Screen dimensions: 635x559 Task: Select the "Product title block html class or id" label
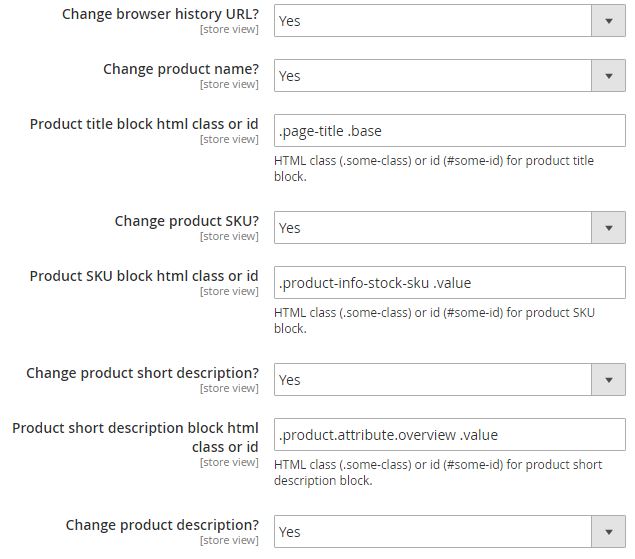pos(144,124)
